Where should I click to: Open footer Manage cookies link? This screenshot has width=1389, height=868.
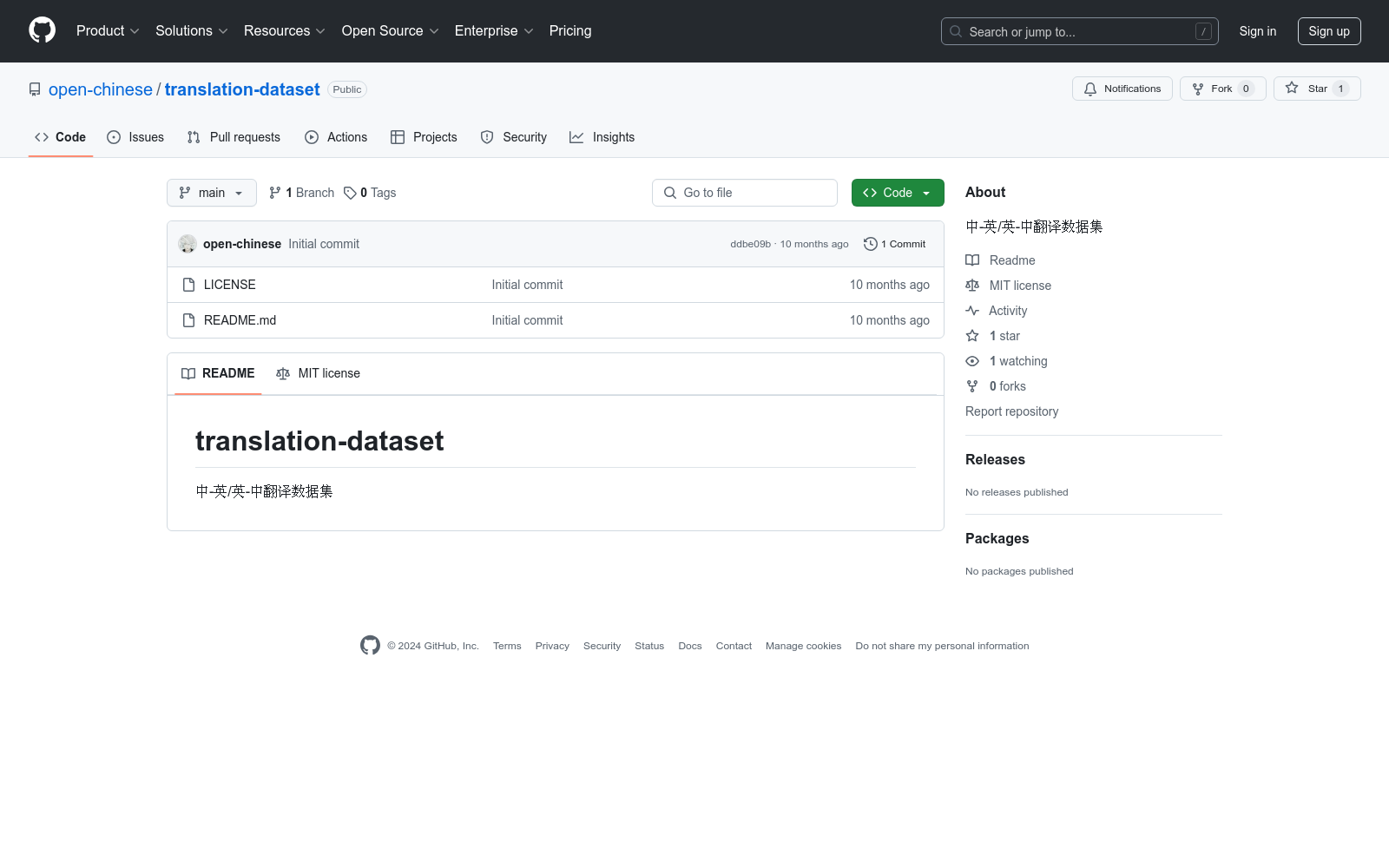[x=803, y=646]
